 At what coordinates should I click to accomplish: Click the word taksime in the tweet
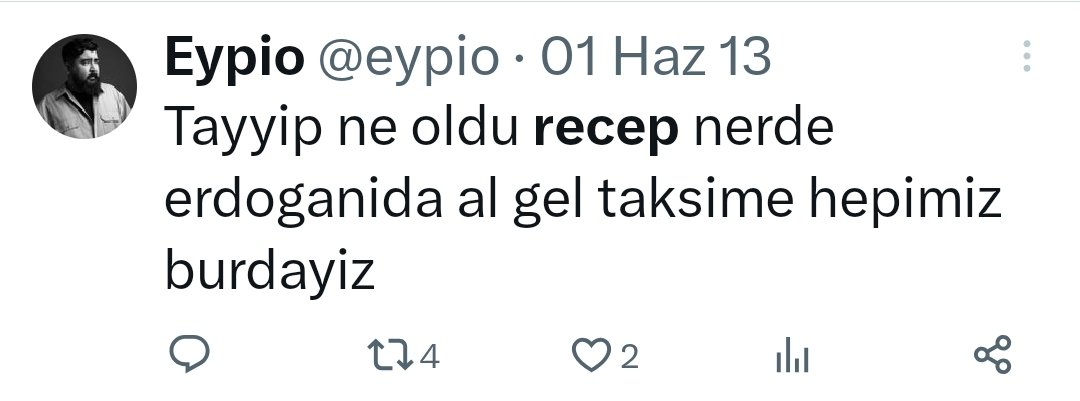(x=694, y=198)
